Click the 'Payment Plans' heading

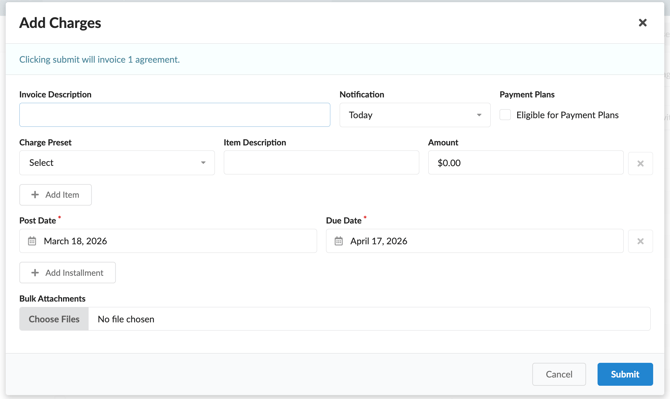coord(527,94)
